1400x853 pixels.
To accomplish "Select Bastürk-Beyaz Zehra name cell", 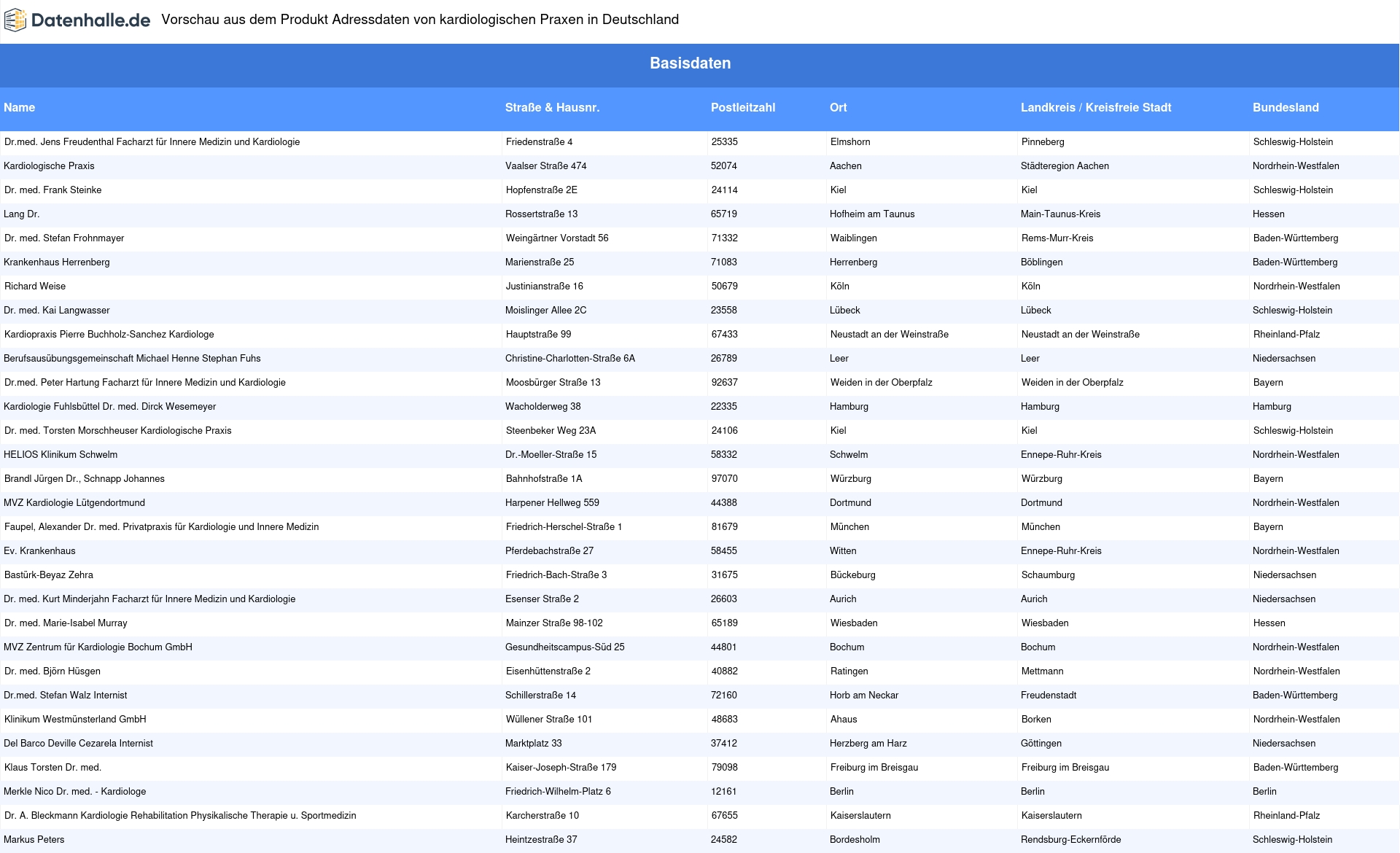I will [48, 575].
